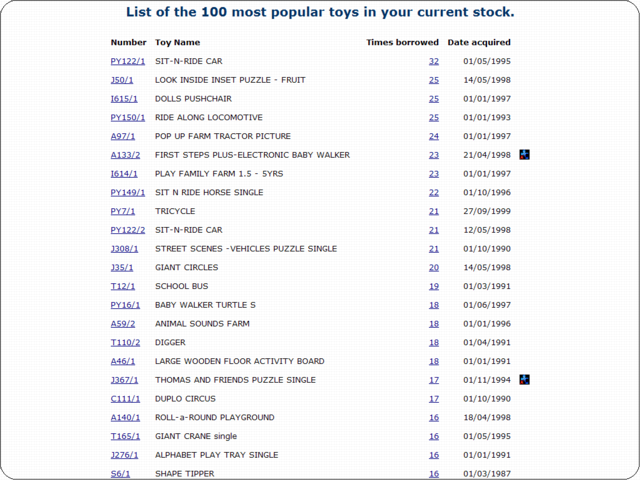Screen dimensions: 640x480
Task: Open toy number PY149/1 link
Action: pyautogui.click(x=128, y=193)
